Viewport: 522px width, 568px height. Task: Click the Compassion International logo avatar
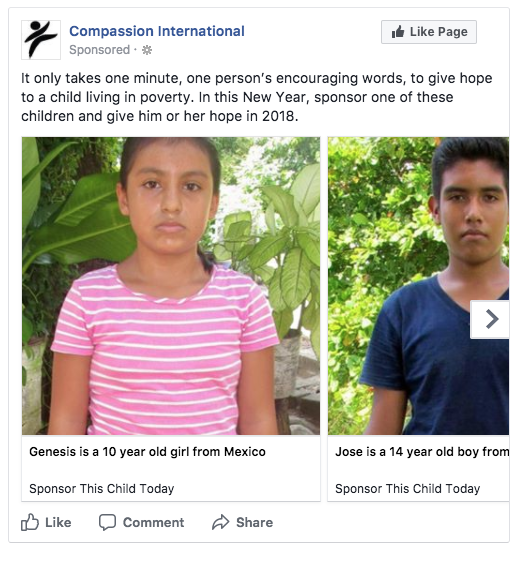click(x=41, y=40)
